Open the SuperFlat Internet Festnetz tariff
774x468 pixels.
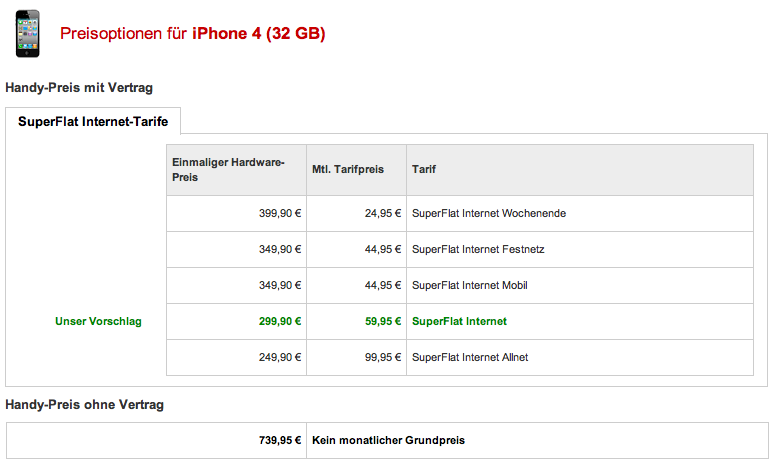(477, 249)
